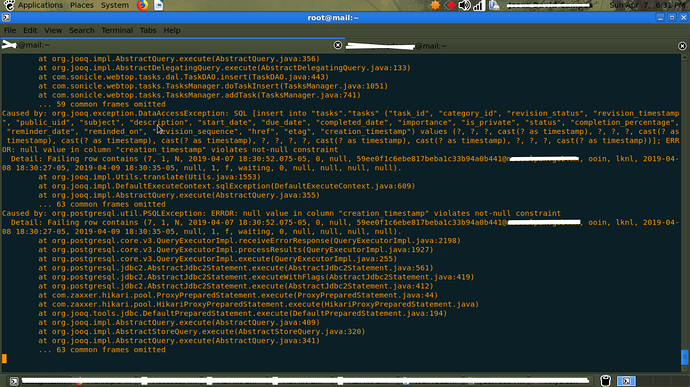Click the QueryExecutorImpl.java:255 line
690x387 pixels.
tap(217, 259)
